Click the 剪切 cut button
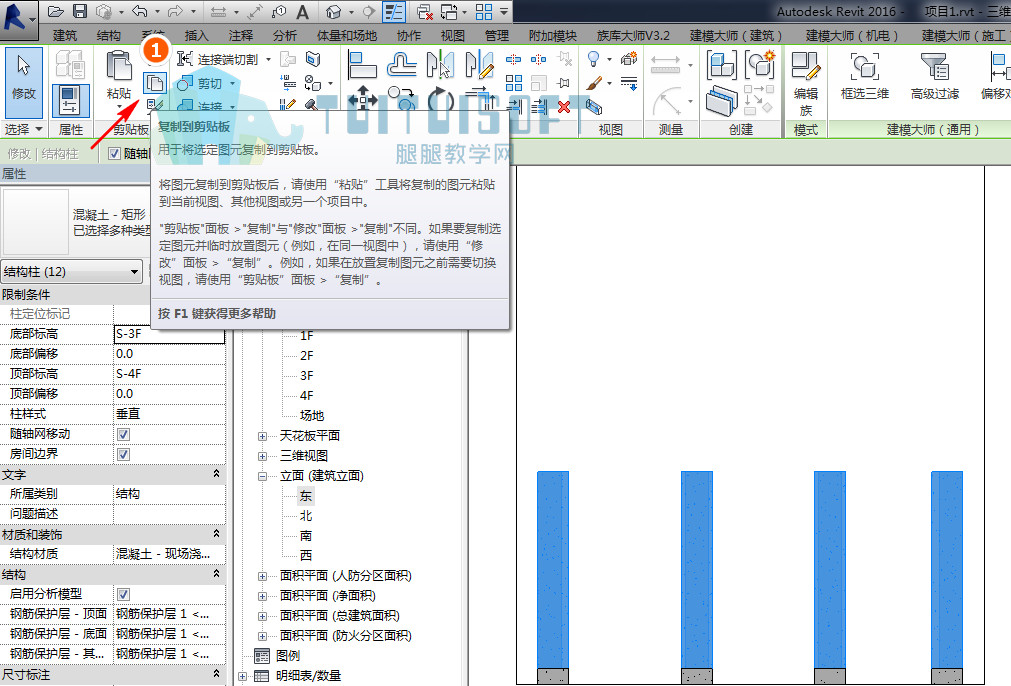 tap(205, 83)
